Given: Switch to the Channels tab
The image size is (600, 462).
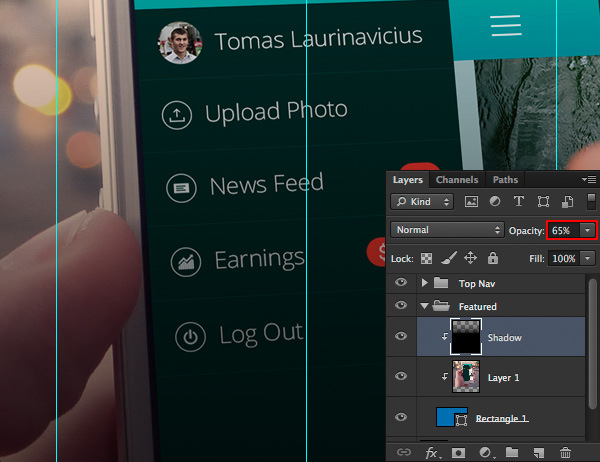Looking at the screenshot, I should (457, 180).
